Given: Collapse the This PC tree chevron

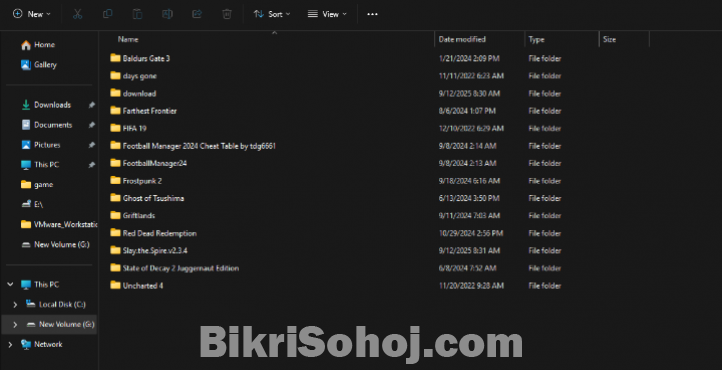Looking at the screenshot, I should pyautogui.click(x=10, y=285).
